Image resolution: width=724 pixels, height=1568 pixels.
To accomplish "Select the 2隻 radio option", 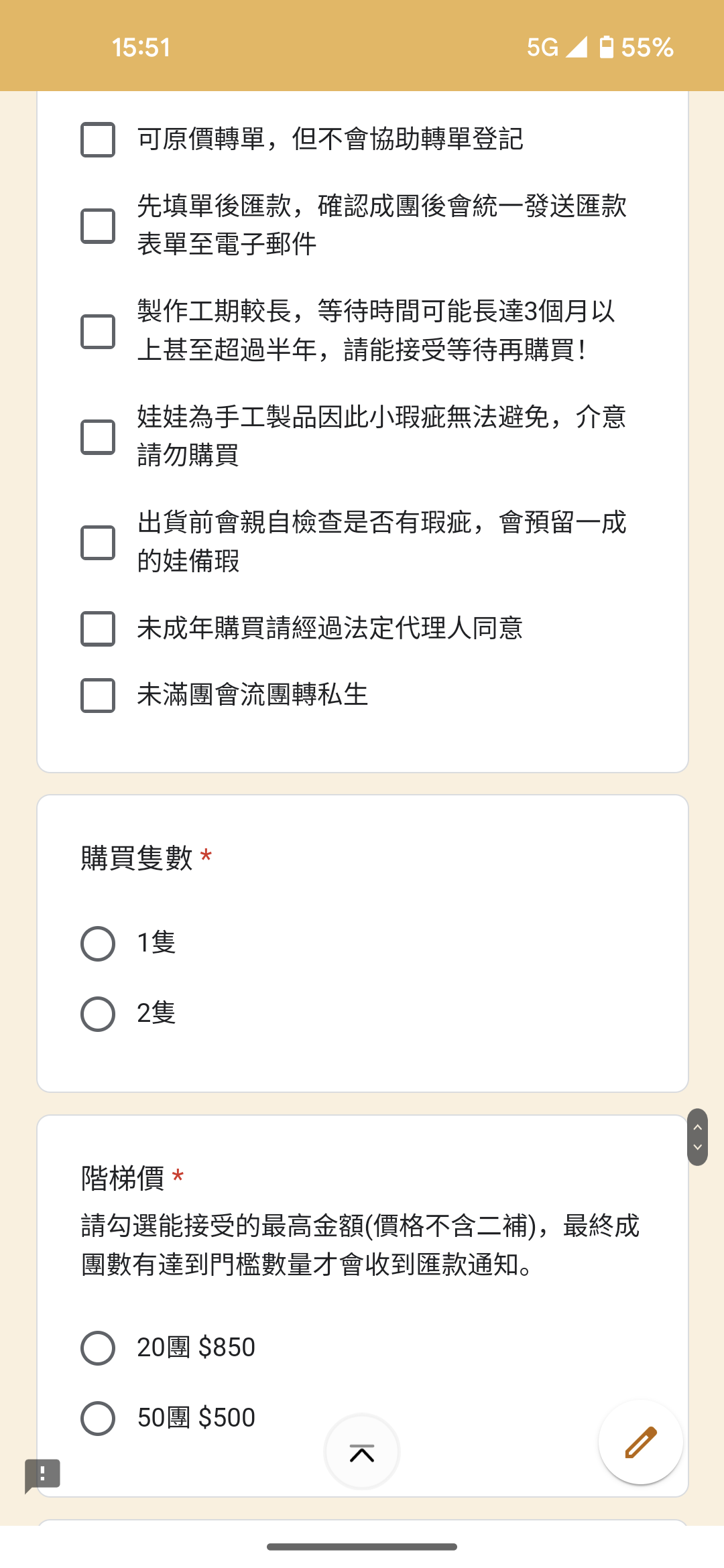I will [x=98, y=1014].
